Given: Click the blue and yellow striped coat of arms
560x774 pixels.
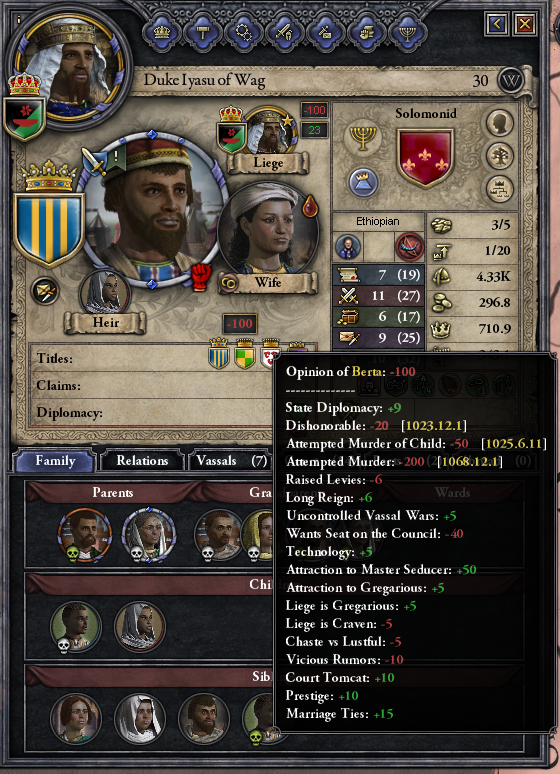Looking at the screenshot, I should click(x=48, y=229).
